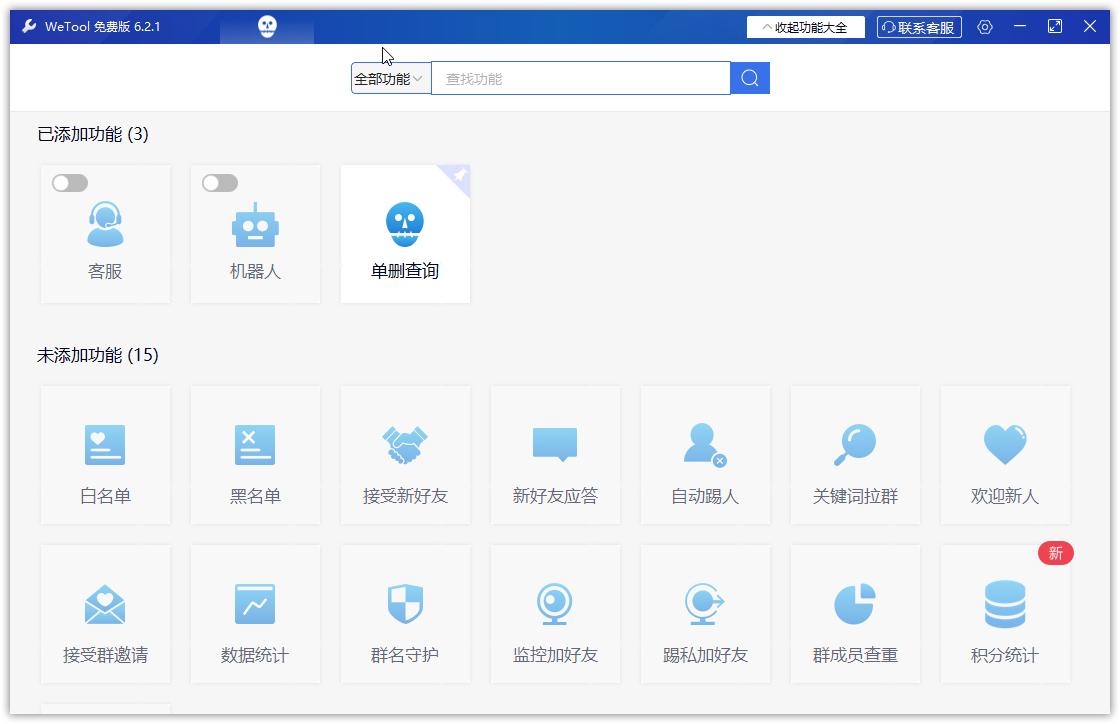Click the 联系客服 support button
Viewport: 1120px width, 724px height.
[x=917, y=27]
